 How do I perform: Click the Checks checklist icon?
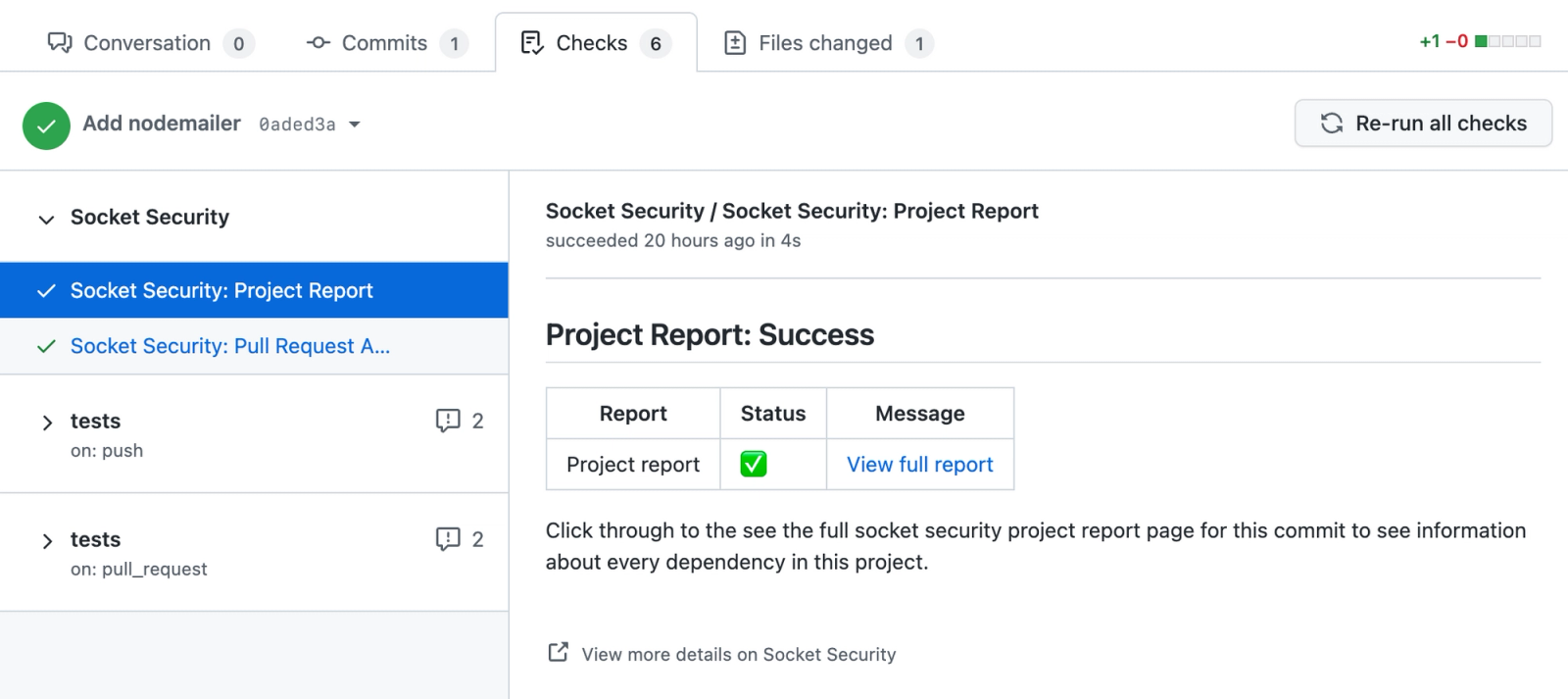coord(532,42)
